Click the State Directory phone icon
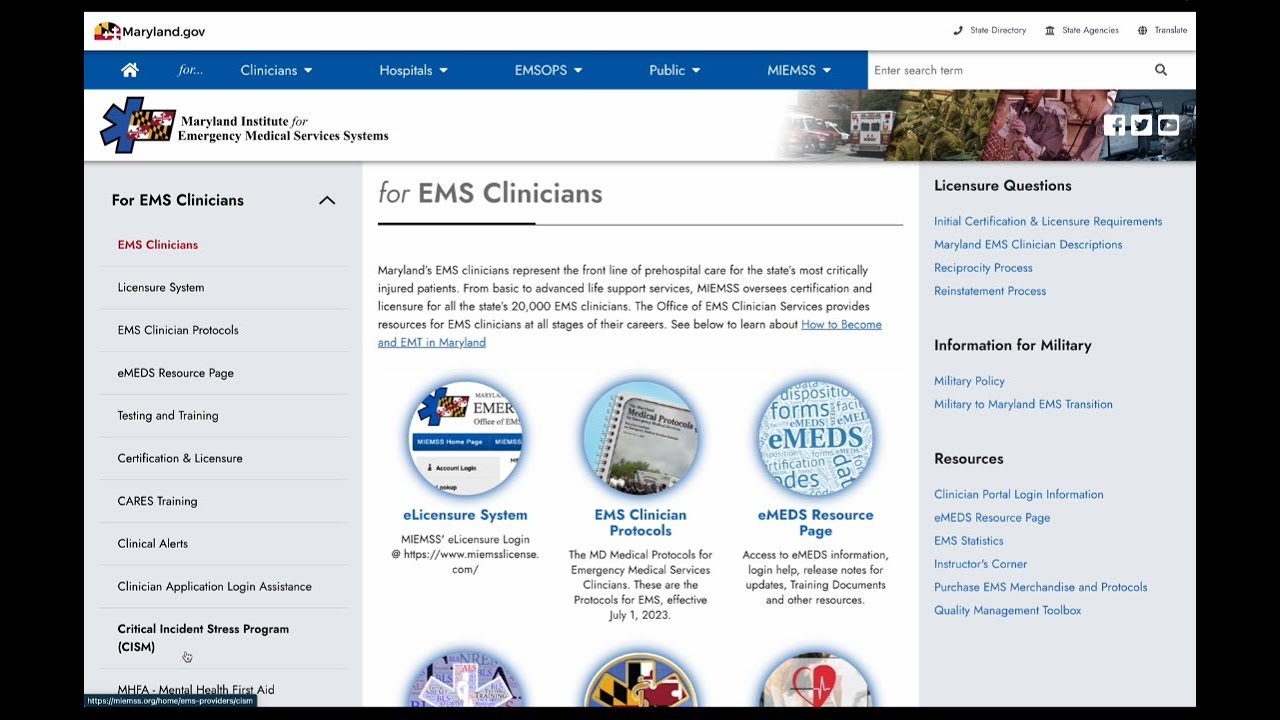Image resolution: width=1280 pixels, height=720 pixels. [958, 31]
